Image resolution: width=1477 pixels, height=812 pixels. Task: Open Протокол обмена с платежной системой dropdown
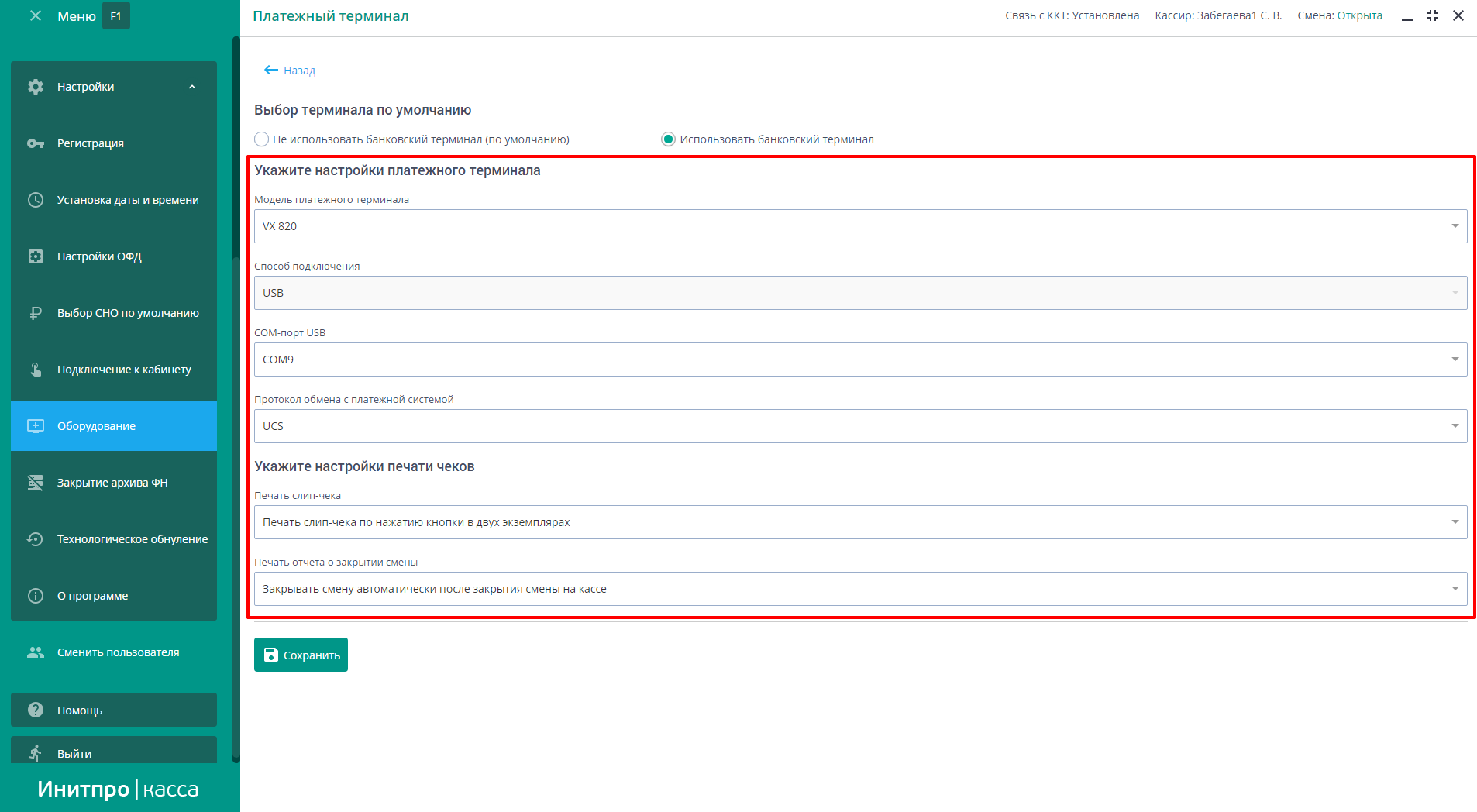[860, 426]
